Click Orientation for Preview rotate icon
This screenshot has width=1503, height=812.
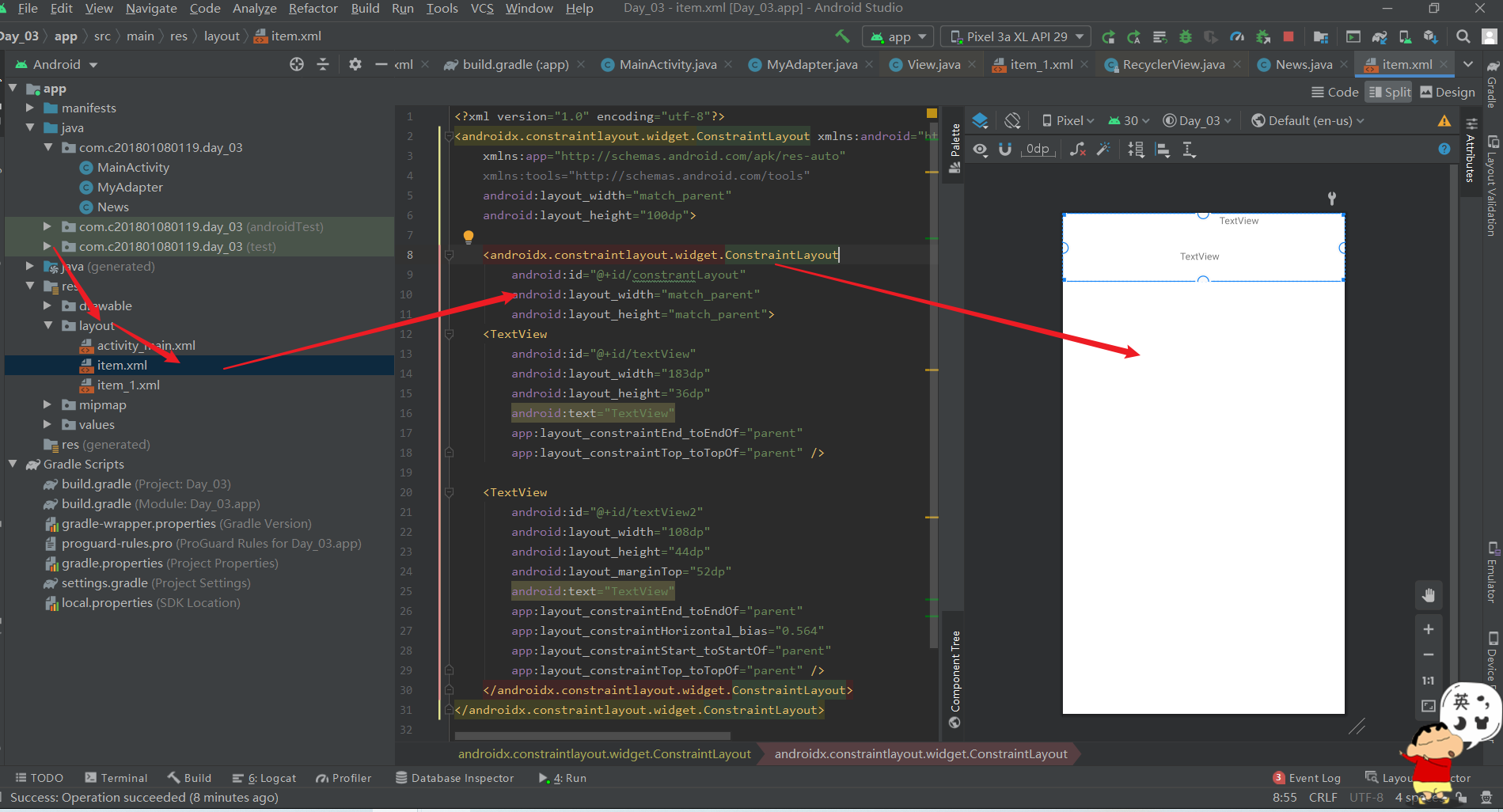(1012, 120)
